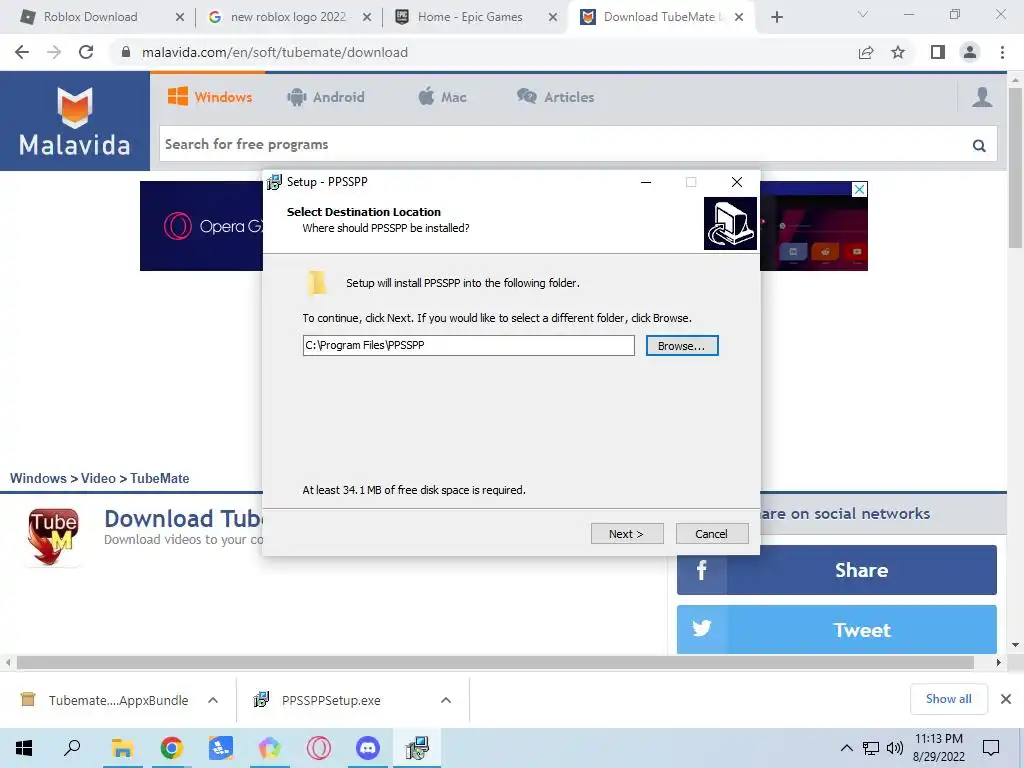Open the Opera GX advertisement banner
This screenshot has width=1024, height=768.
pyautogui.click(x=201, y=226)
